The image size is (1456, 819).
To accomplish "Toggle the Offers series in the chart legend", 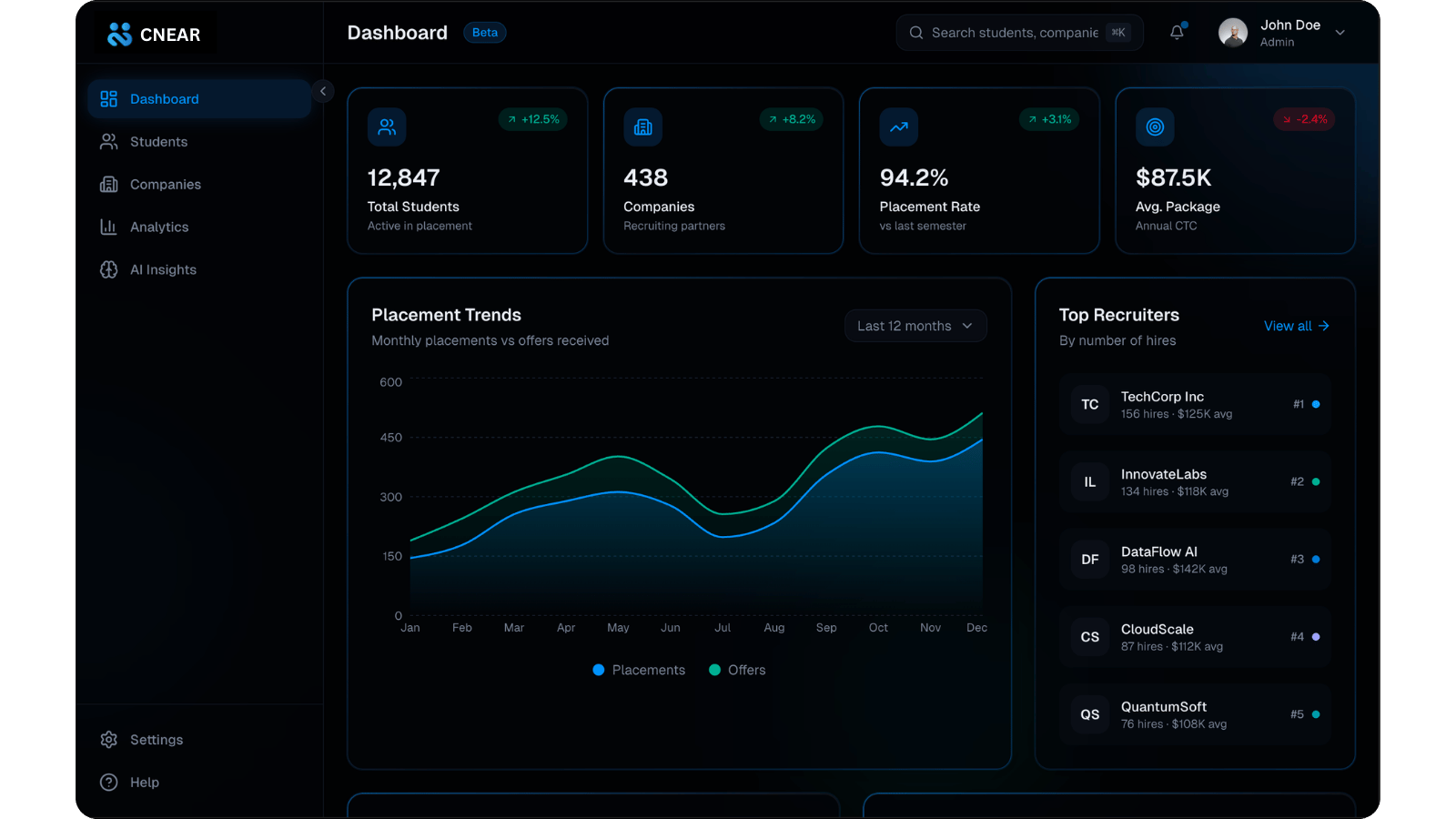I will (x=737, y=670).
